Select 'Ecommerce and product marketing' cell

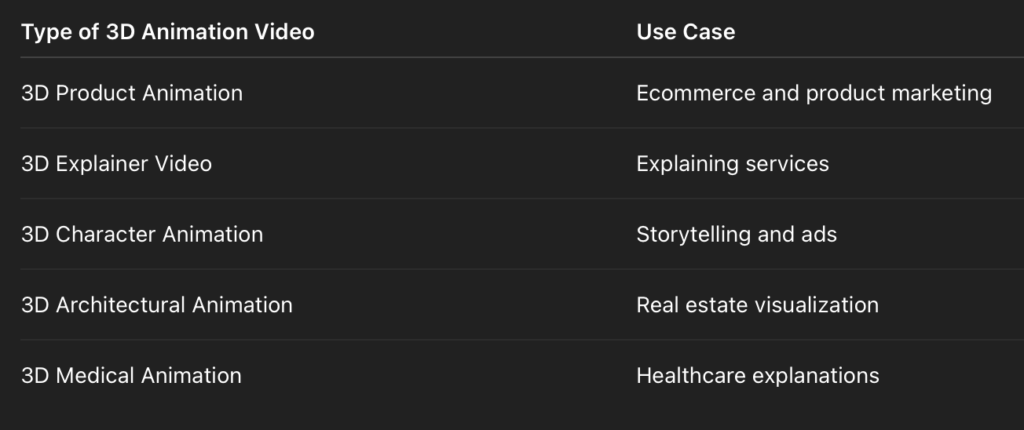pyautogui.click(x=813, y=93)
